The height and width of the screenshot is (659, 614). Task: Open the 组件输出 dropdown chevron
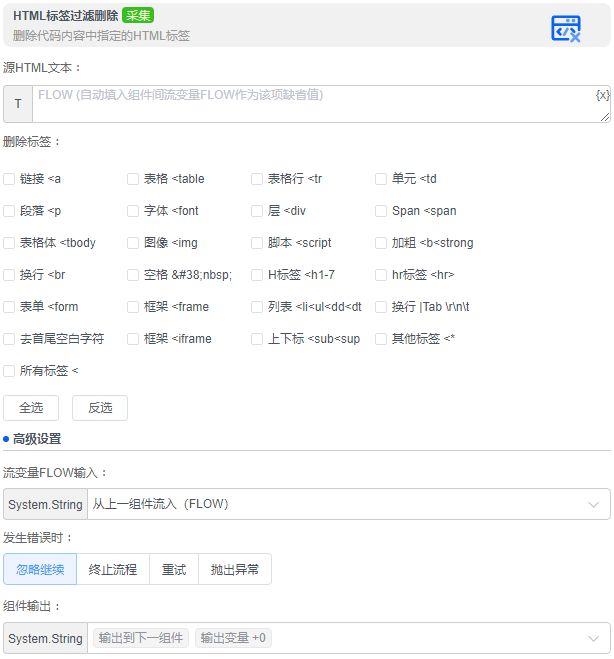coord(593,639)
